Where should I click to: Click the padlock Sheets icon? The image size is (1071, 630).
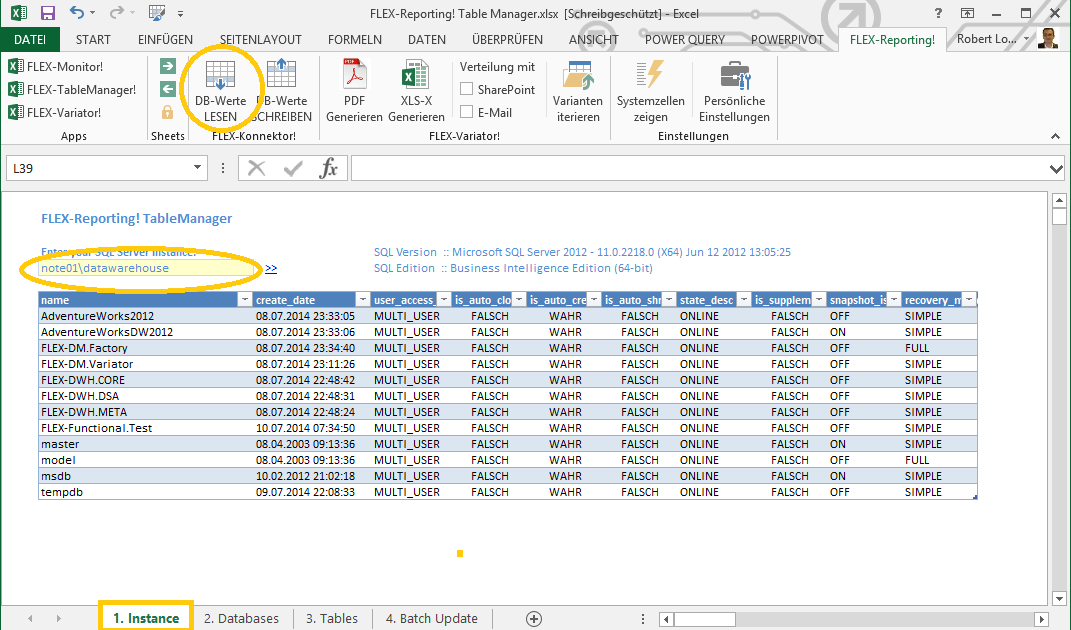(168, 112)
